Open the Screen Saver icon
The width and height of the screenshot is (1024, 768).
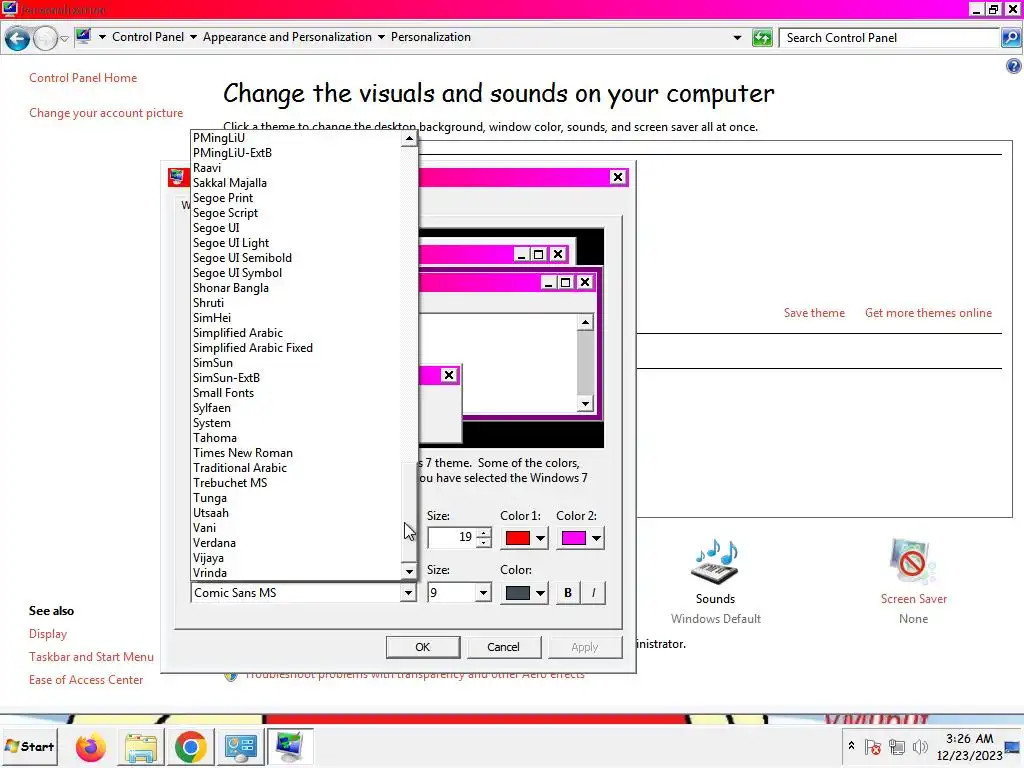point(912,562)
